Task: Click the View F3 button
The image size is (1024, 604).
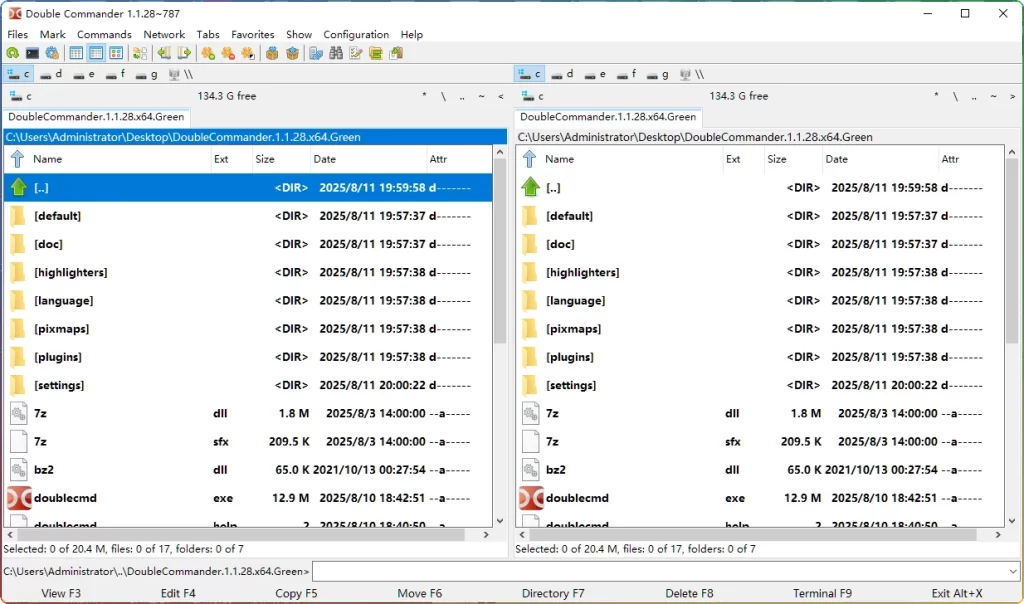Action: pyautogui.click(x=61, y=593)
